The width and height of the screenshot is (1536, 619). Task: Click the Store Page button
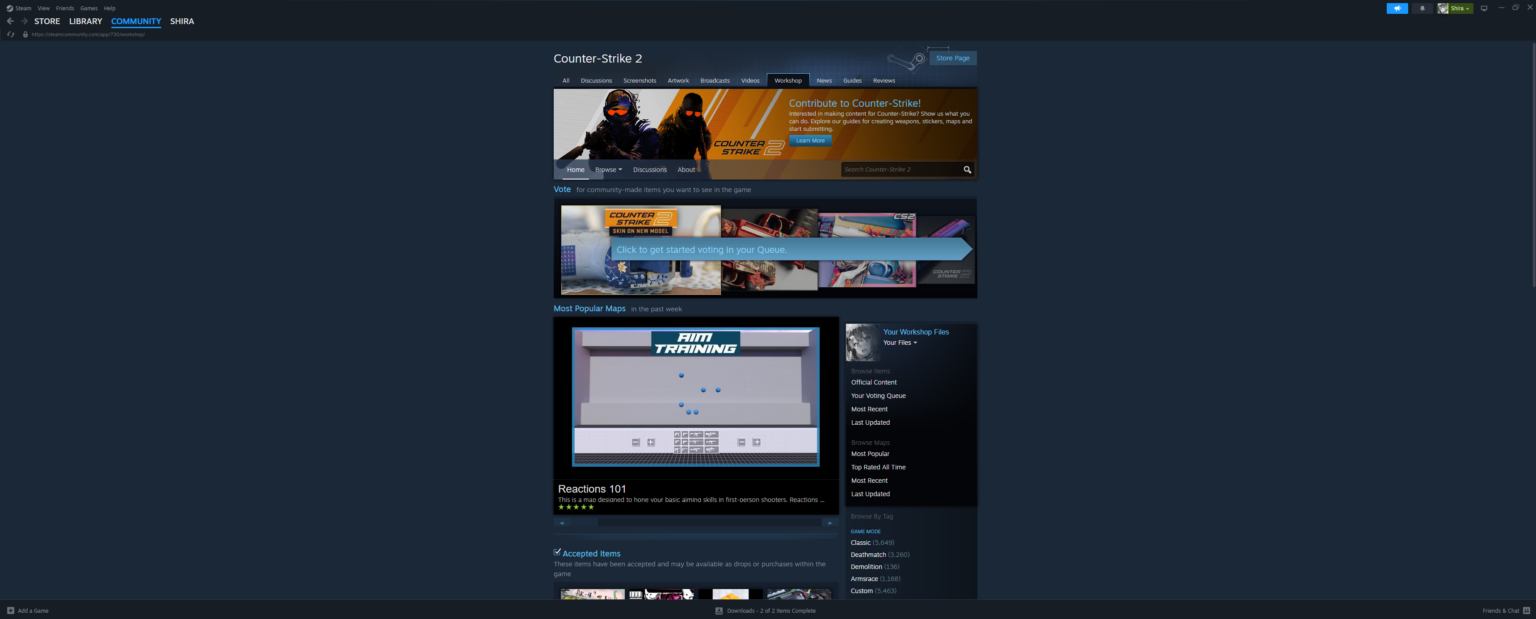click(x=952, y=58)
